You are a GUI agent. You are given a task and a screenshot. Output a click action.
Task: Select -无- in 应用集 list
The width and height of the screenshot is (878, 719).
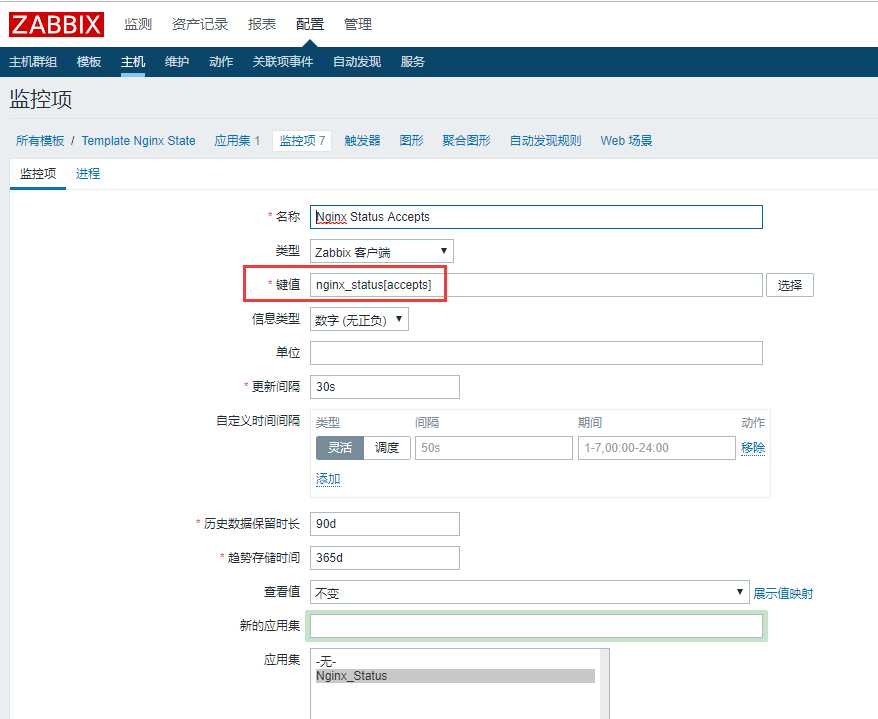(455, 662)
